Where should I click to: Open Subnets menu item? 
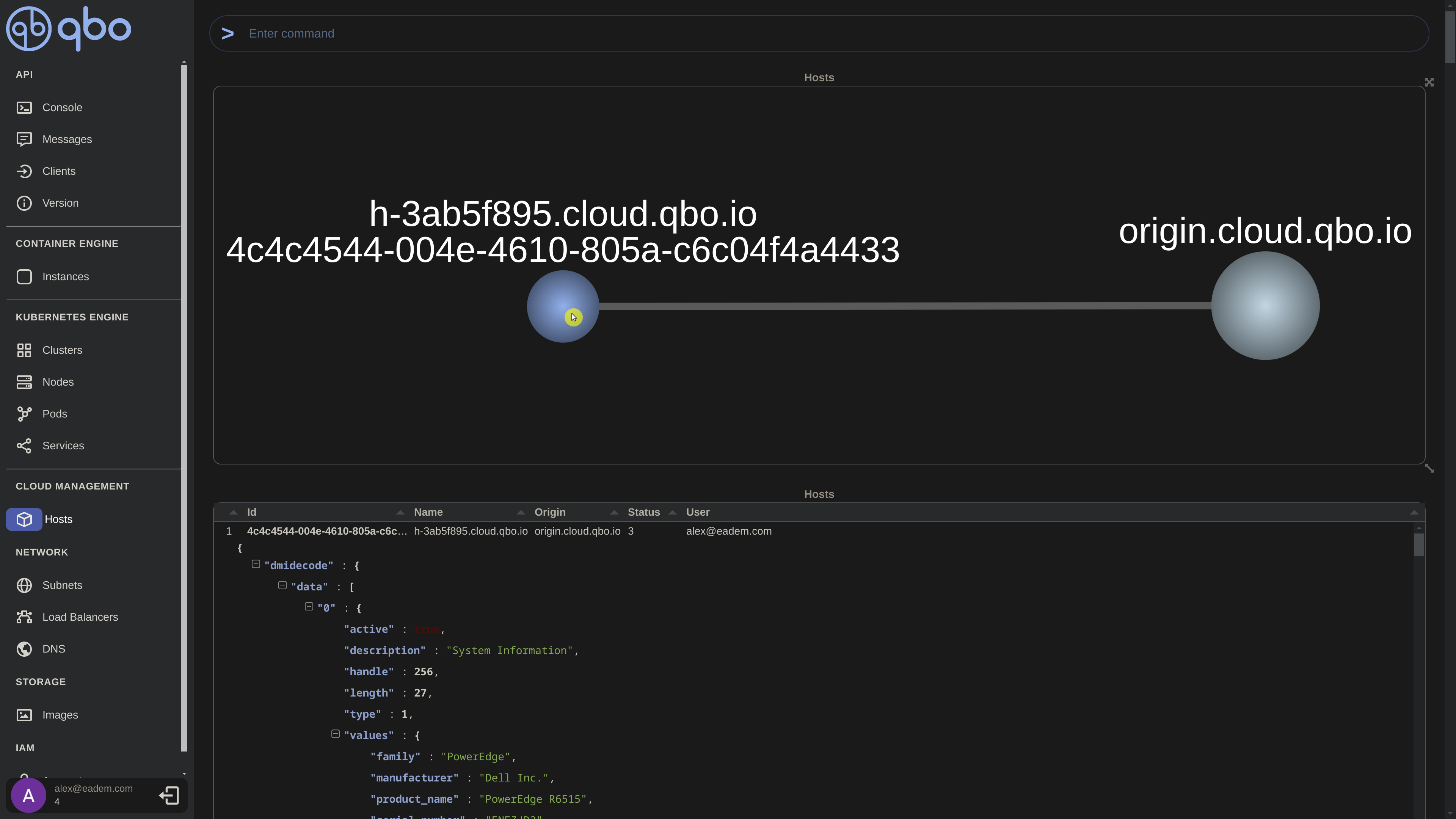coord(62,585)
